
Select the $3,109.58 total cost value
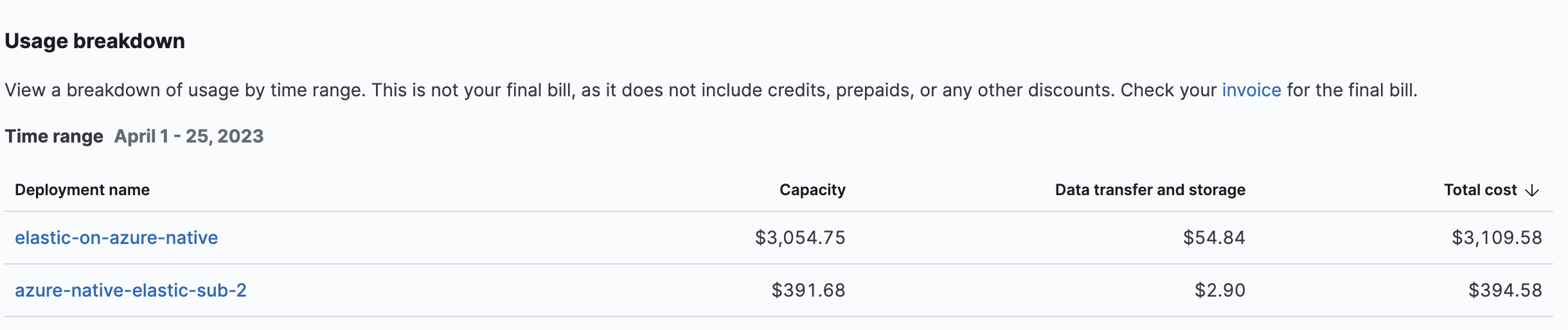point(1497,238)
